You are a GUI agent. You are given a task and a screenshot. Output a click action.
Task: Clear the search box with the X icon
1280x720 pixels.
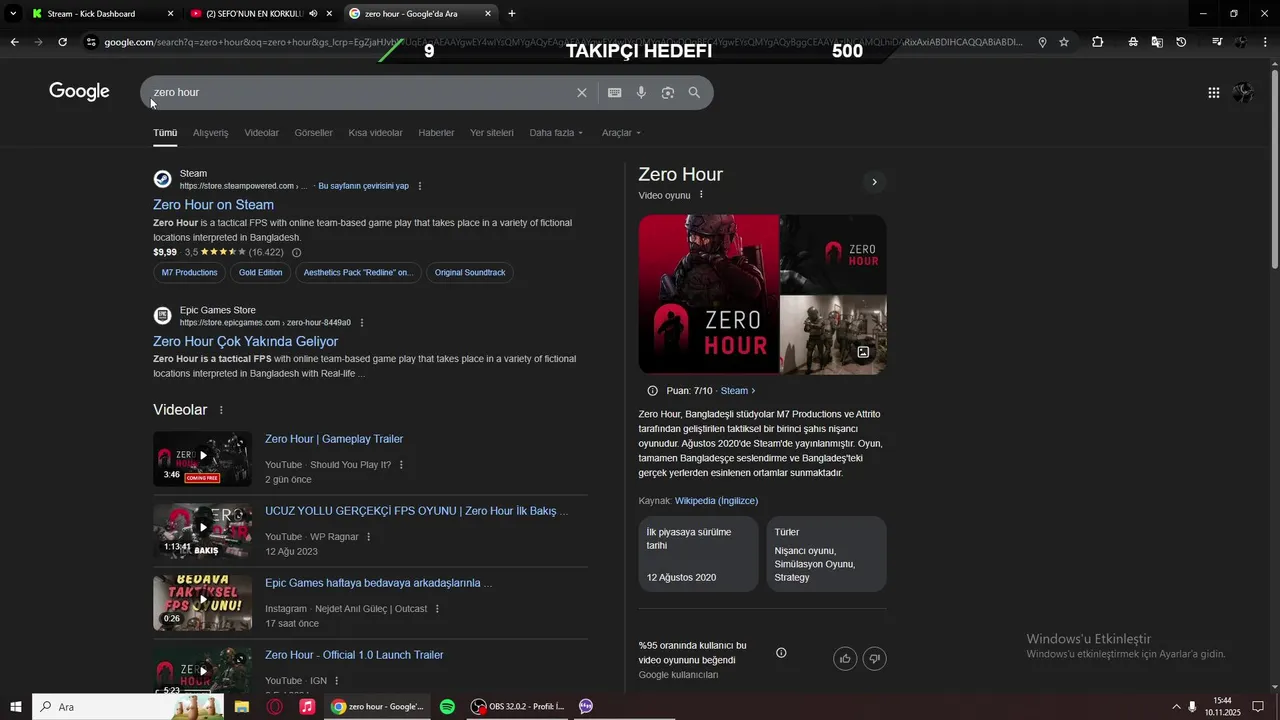(x=582, y=93)
